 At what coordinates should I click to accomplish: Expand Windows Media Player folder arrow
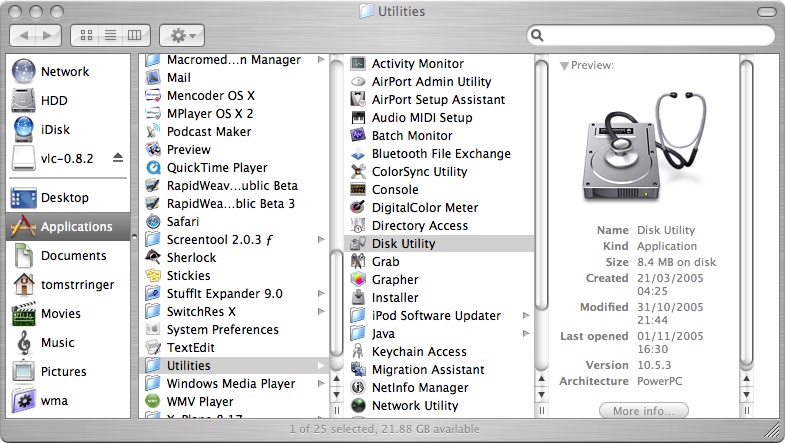click(x=321, y=384)
